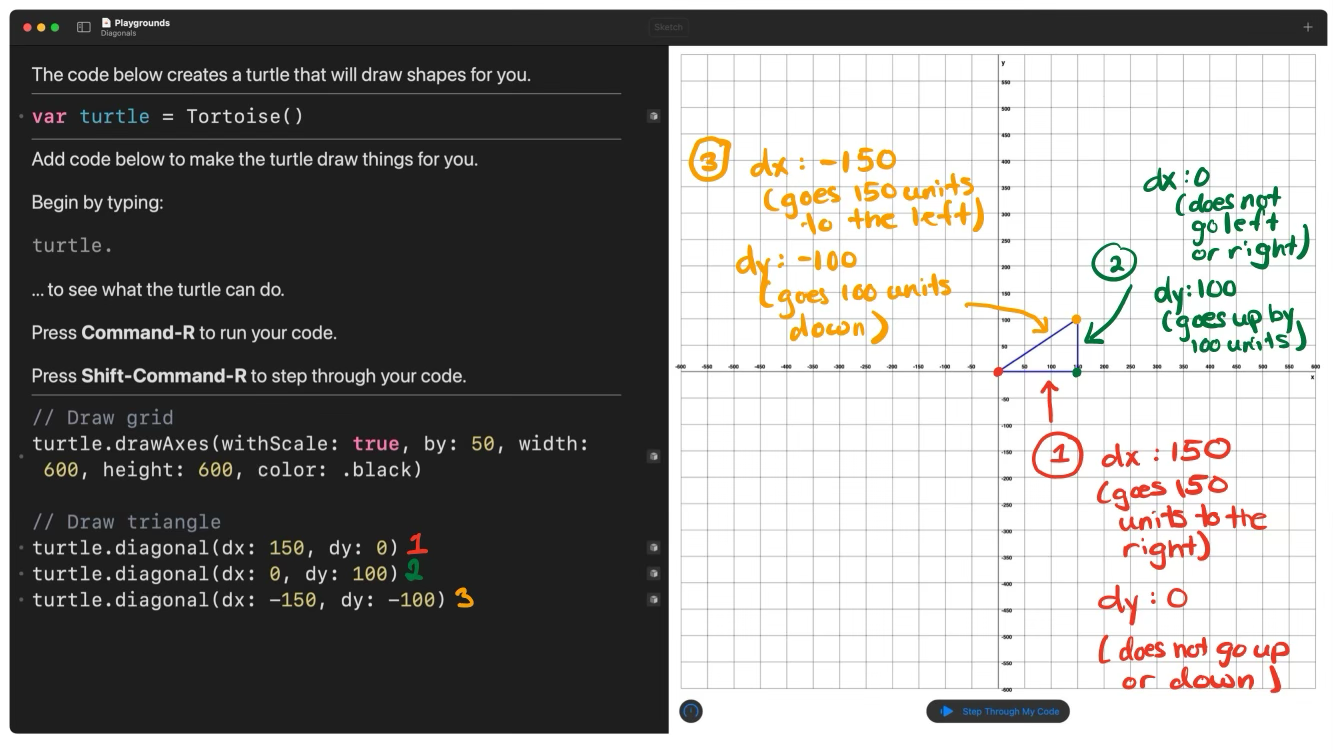Click the green dot on the x-axis
1333x752 pixels.
coord(1077,372)
